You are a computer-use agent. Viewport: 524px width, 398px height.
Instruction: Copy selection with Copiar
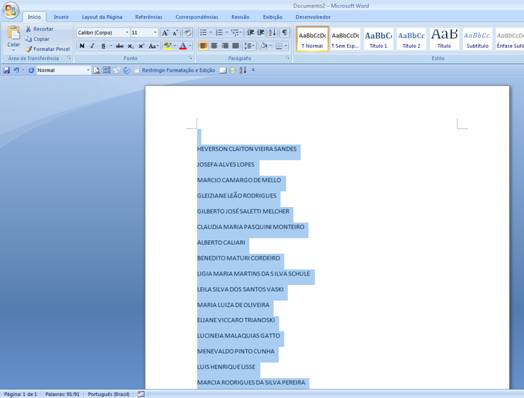pos(37,39)
